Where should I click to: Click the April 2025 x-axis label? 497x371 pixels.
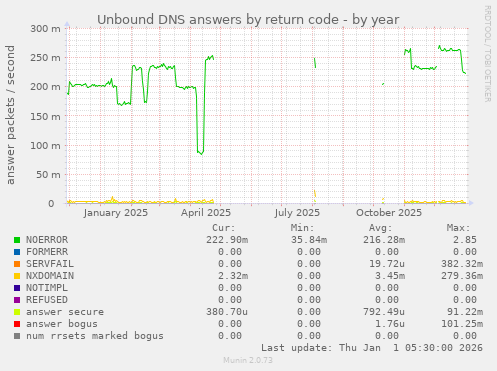[x=206, y=213]
